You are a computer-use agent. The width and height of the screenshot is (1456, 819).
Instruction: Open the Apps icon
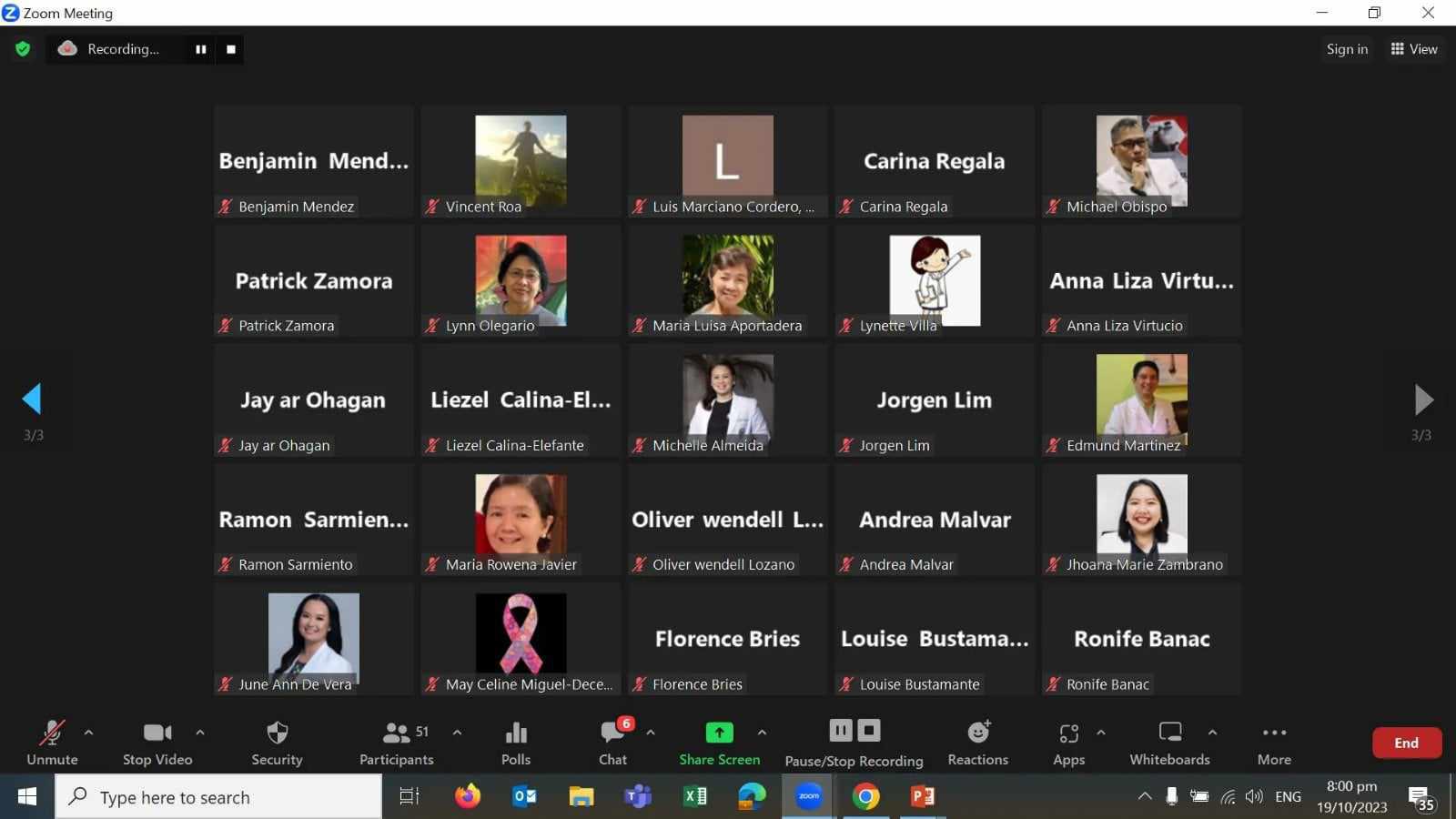click(x=1068, y=733)
